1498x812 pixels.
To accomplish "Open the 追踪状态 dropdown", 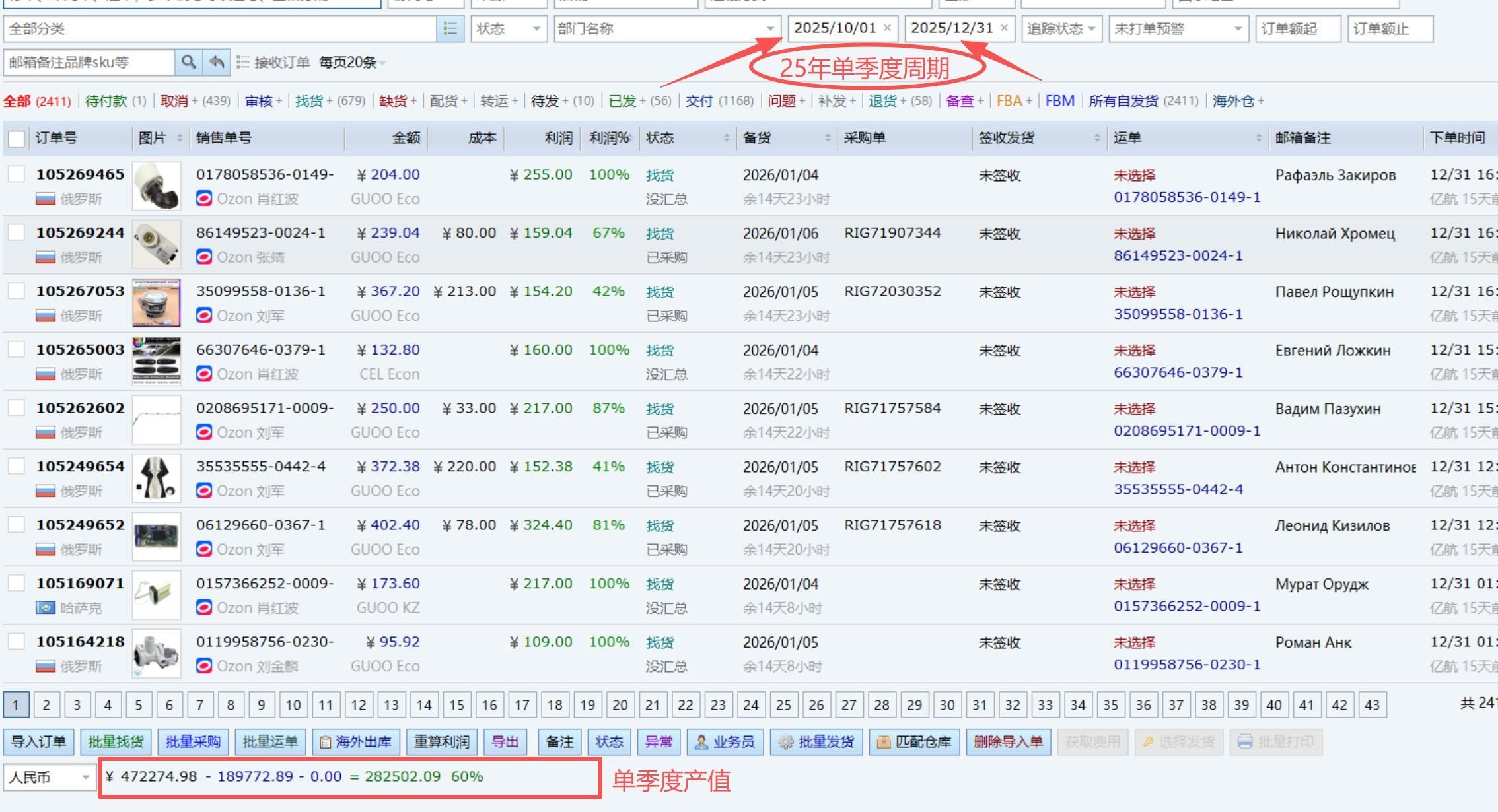I will 1061,29.
